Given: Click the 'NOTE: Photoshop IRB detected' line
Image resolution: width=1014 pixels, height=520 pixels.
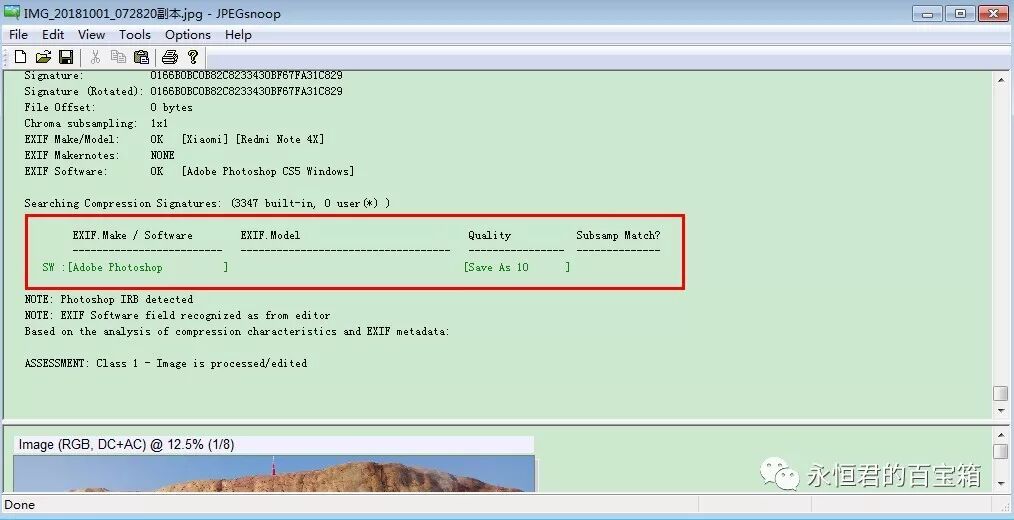Looking at the screenshot, I should pos(109,299).
